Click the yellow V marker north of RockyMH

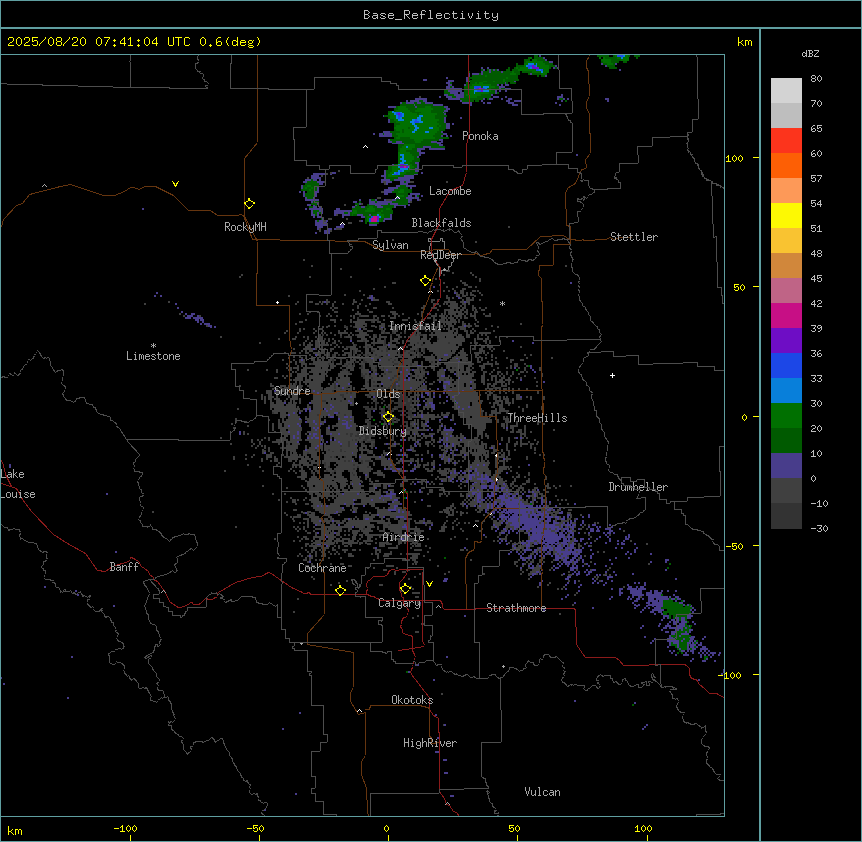coord(175,184)
